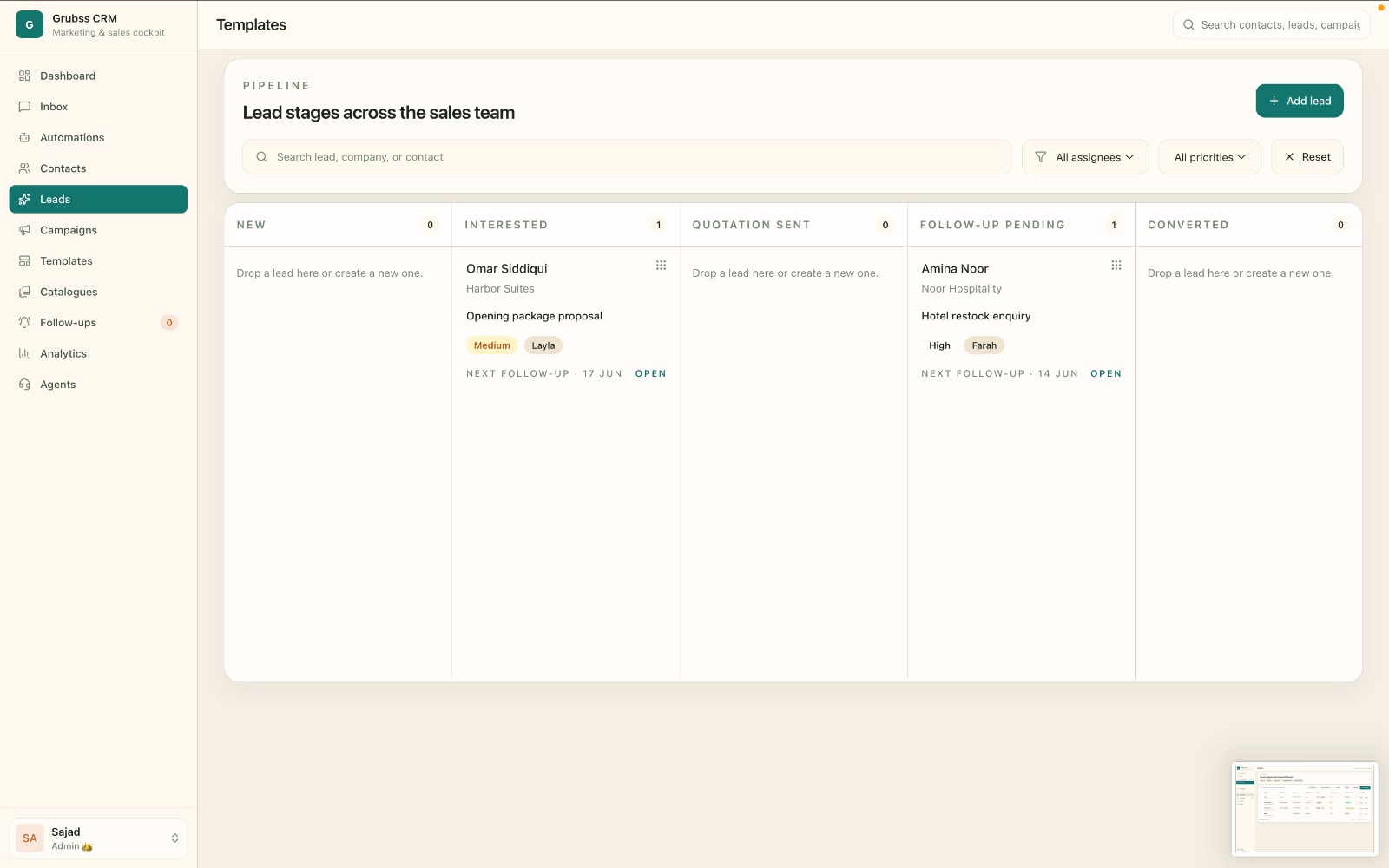Click the Automations robot icon
The width and height of the screenshot is (1389, 868).
[x=24, y=137]
